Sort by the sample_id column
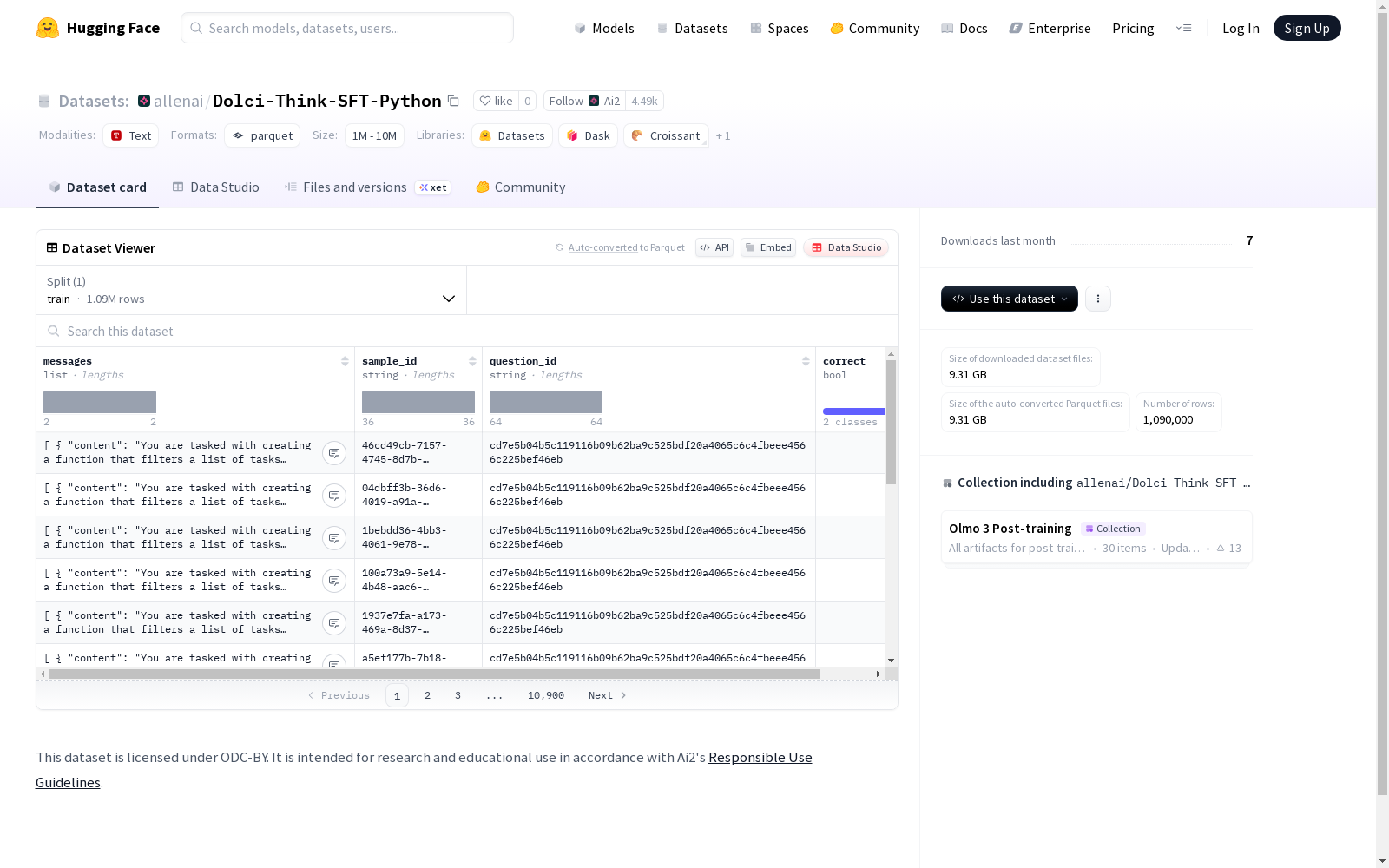 472,361
